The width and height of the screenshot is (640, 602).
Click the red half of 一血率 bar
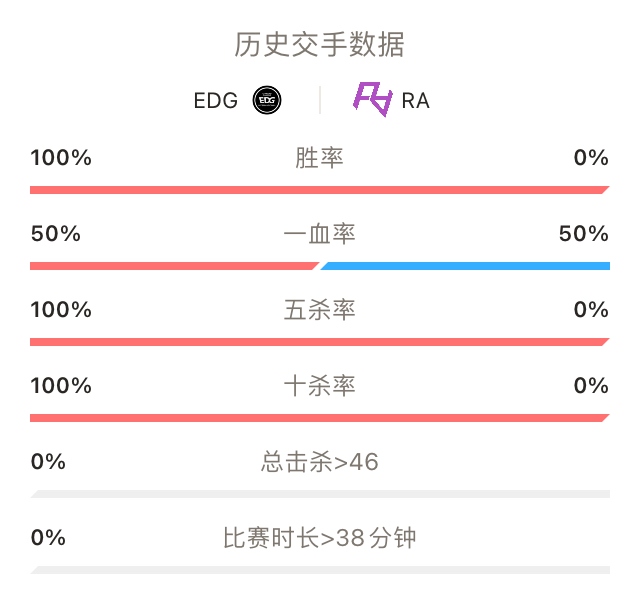click(175, 266)
